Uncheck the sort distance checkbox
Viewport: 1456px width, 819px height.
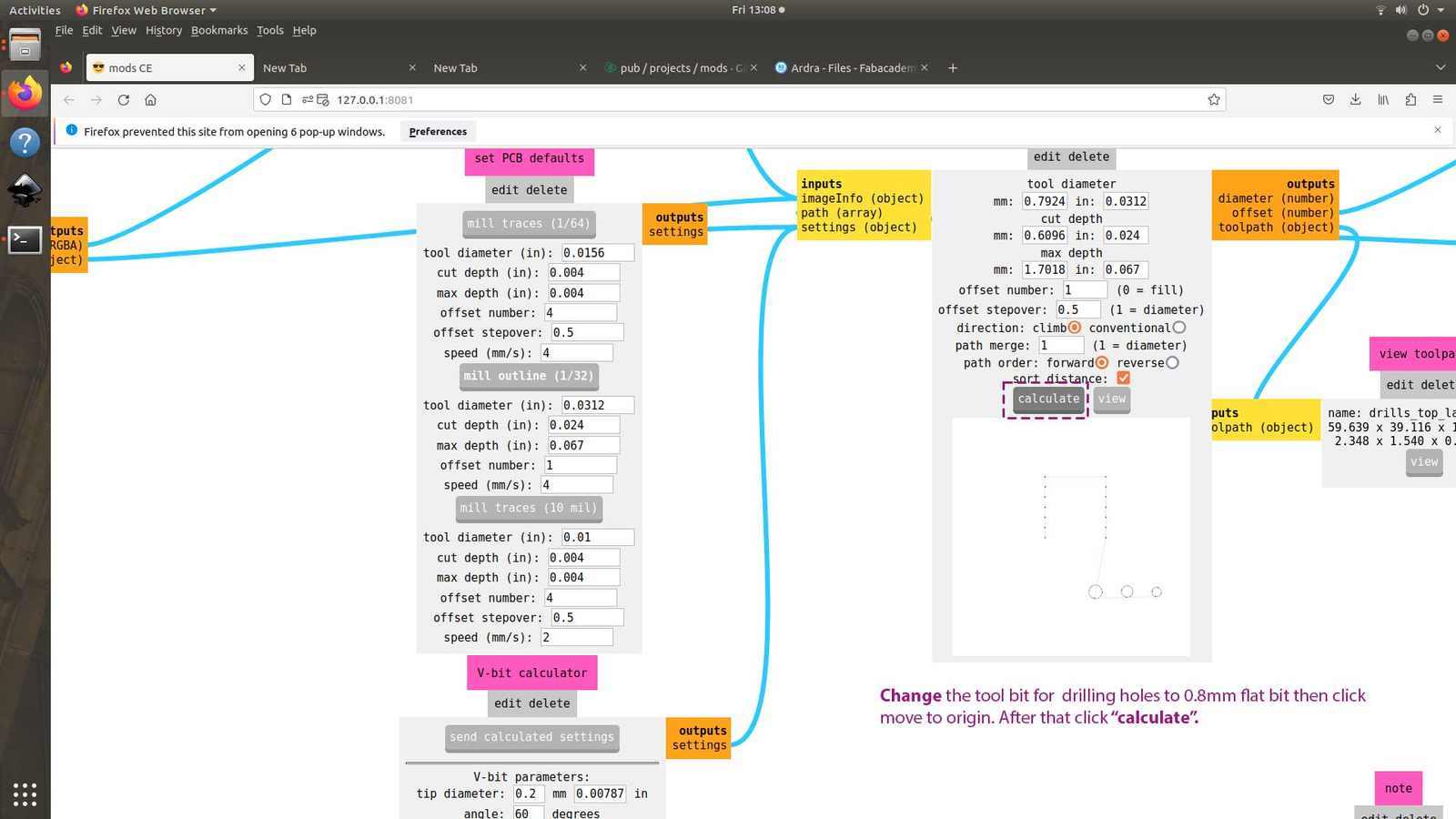(1123, 378)
